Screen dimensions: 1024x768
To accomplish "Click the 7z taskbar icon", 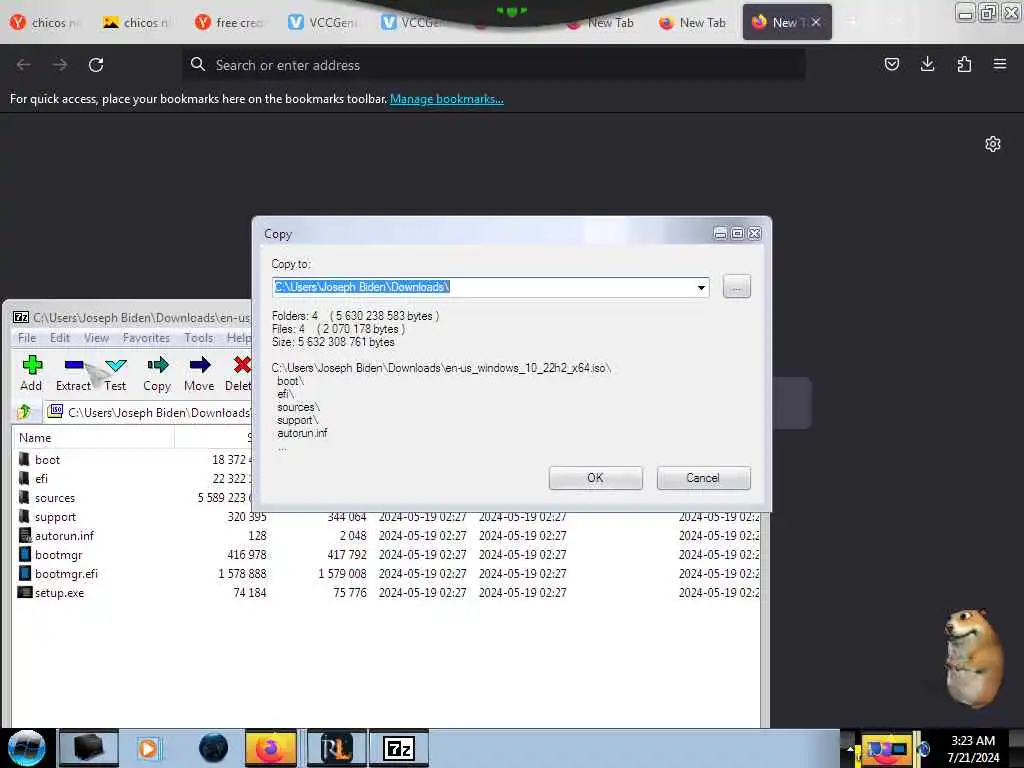I will pos(398,748).
